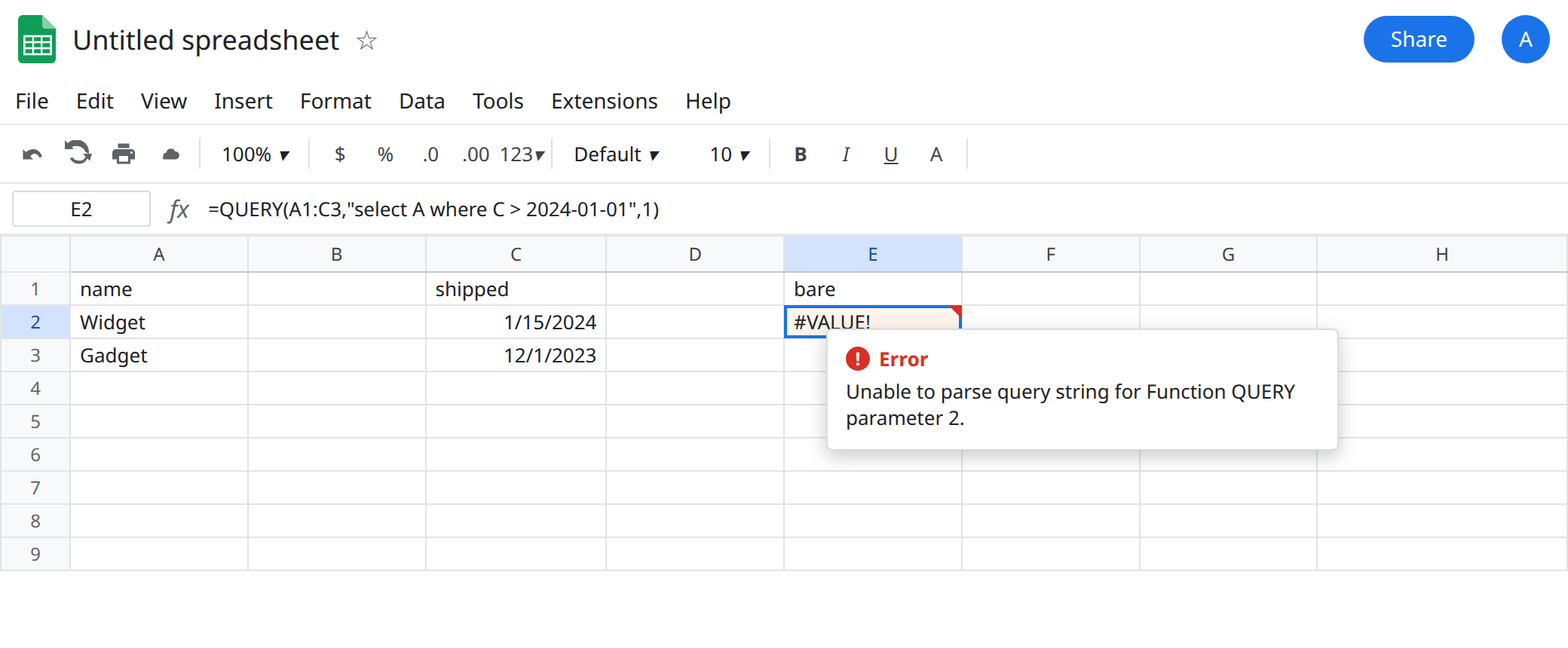Star the Untitled spreadsheet

(x=367, y=40)
